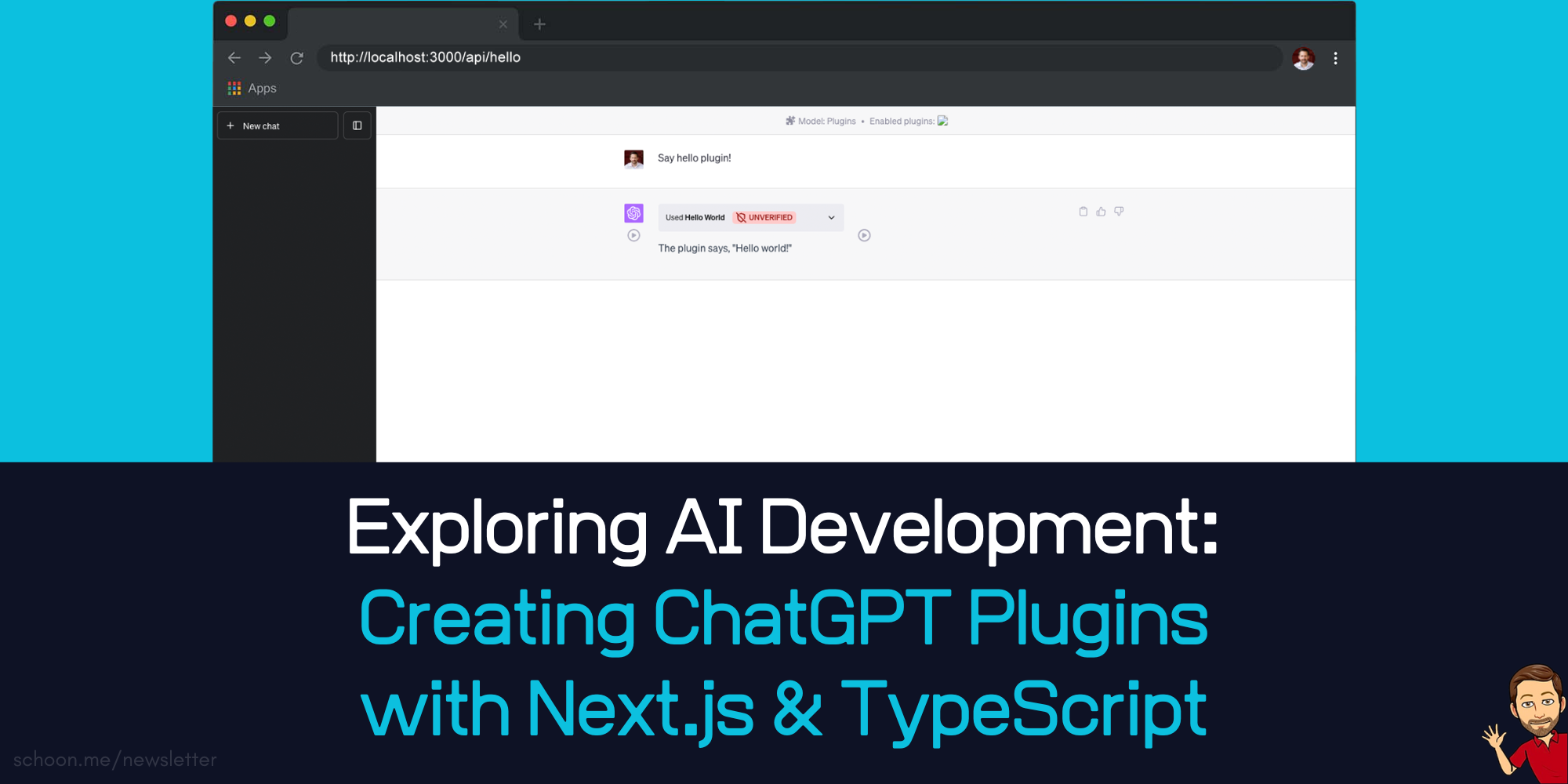This screenshot has height=784, width=1568.
Task: Give the response a thumbs up
Action: 1101,212
